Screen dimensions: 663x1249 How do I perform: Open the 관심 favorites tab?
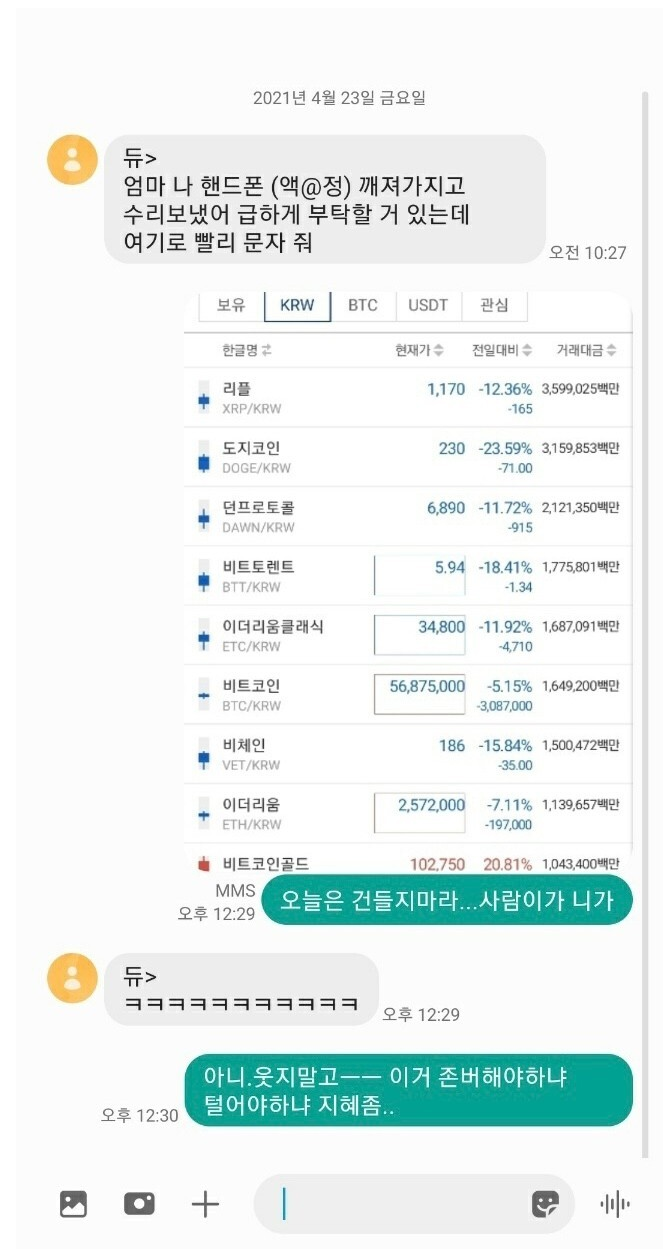click(494, 305)
